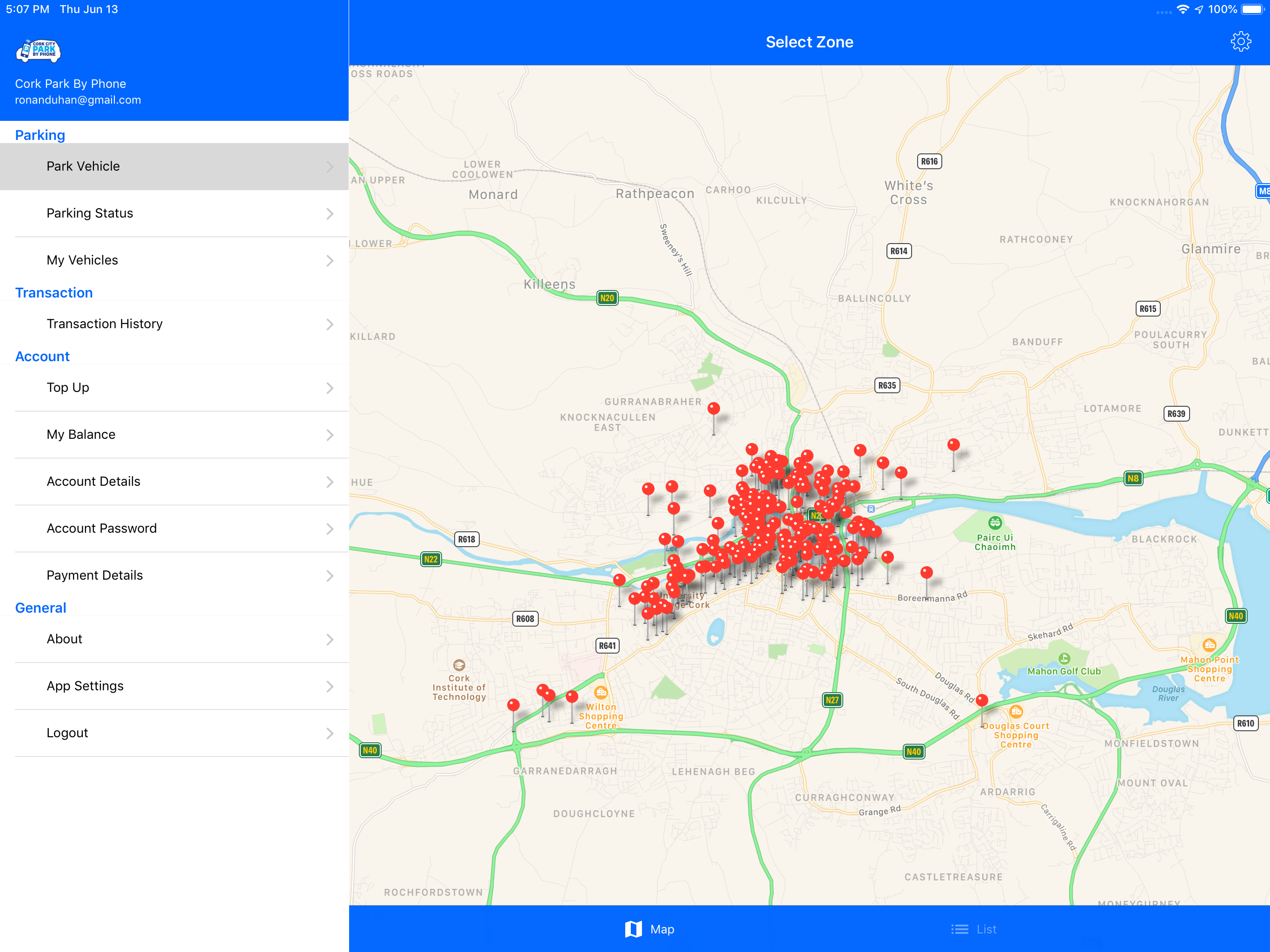Open My Balance

coord(174,435)
